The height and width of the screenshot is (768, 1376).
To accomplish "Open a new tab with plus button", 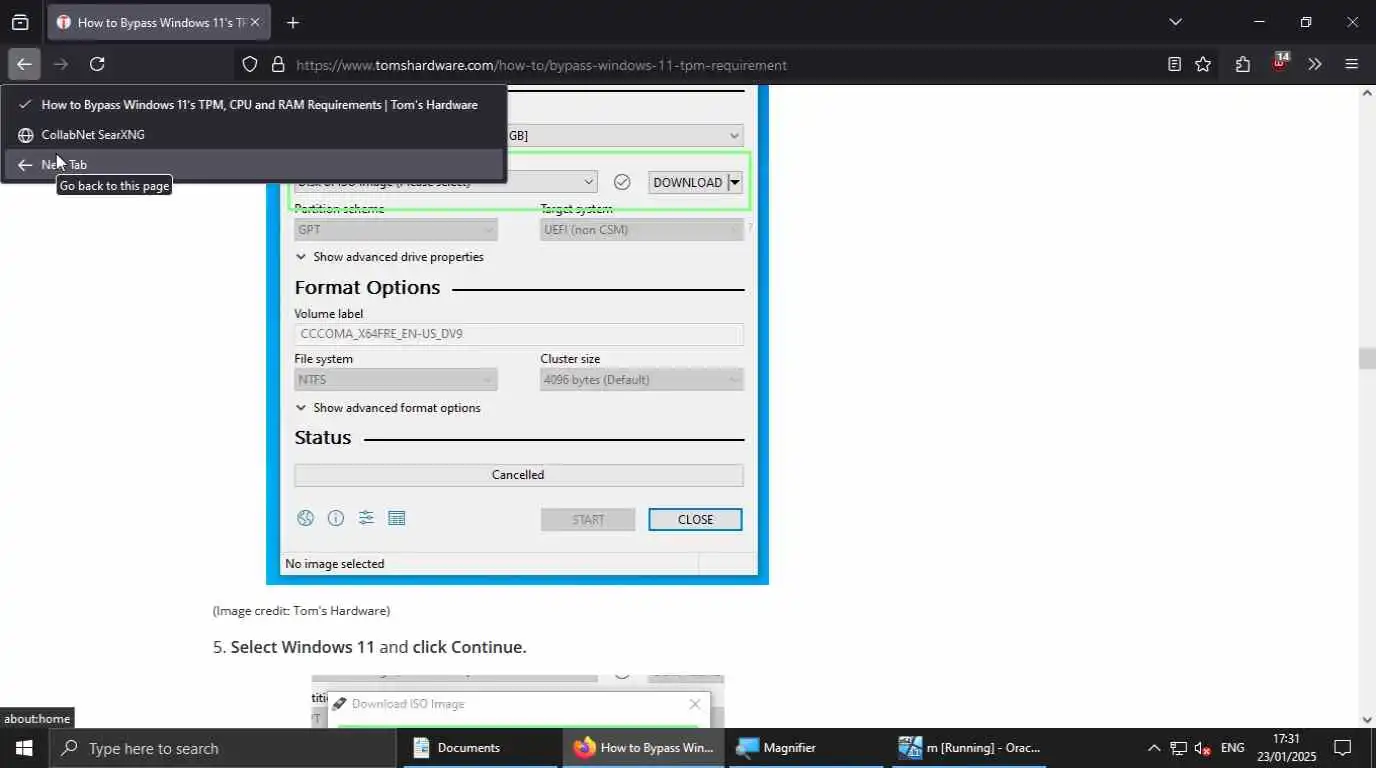I will pyautogui.click(x=292, y=22).
